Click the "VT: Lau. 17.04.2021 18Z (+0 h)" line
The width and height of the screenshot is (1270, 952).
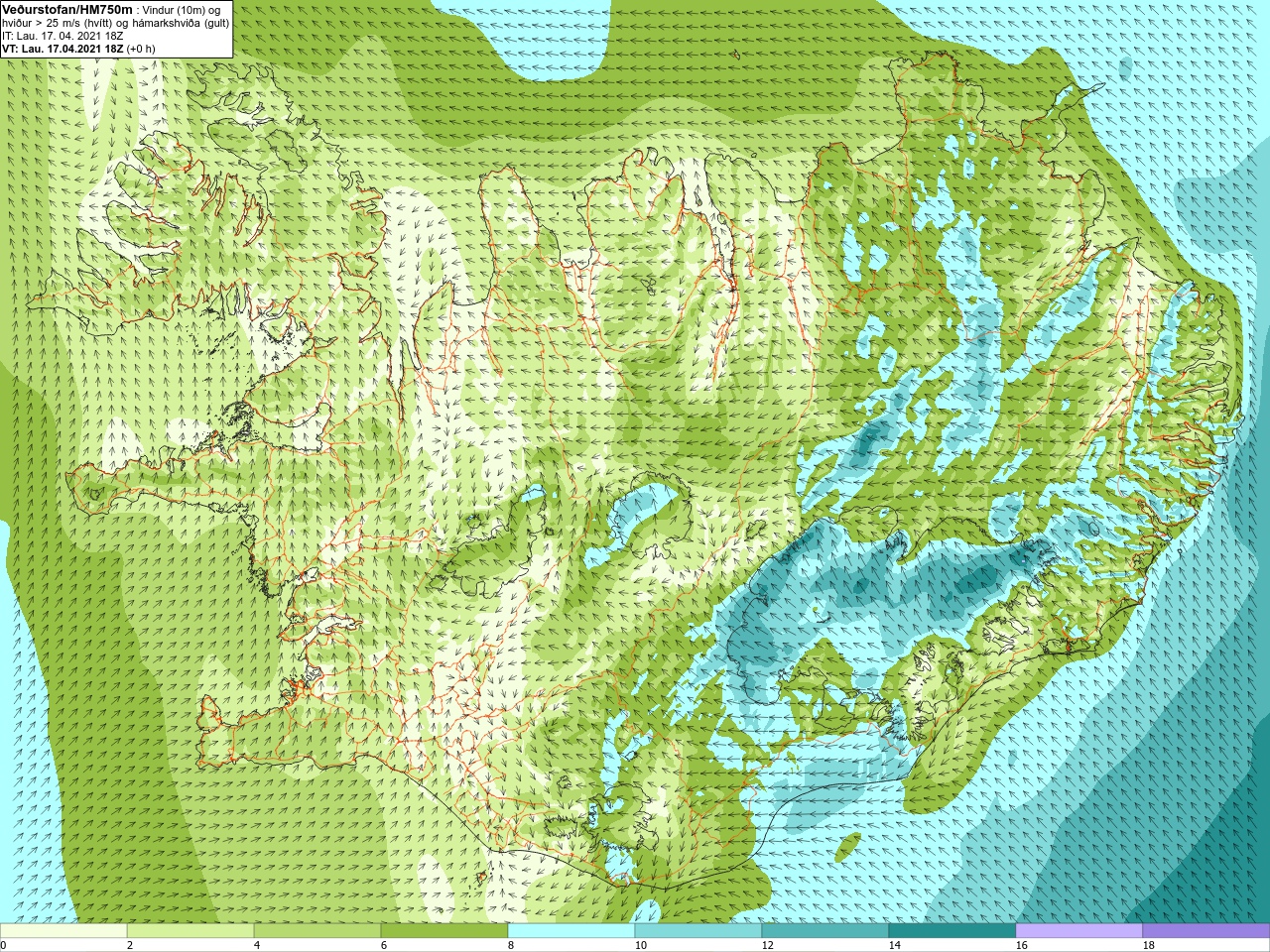click(78, 49)
